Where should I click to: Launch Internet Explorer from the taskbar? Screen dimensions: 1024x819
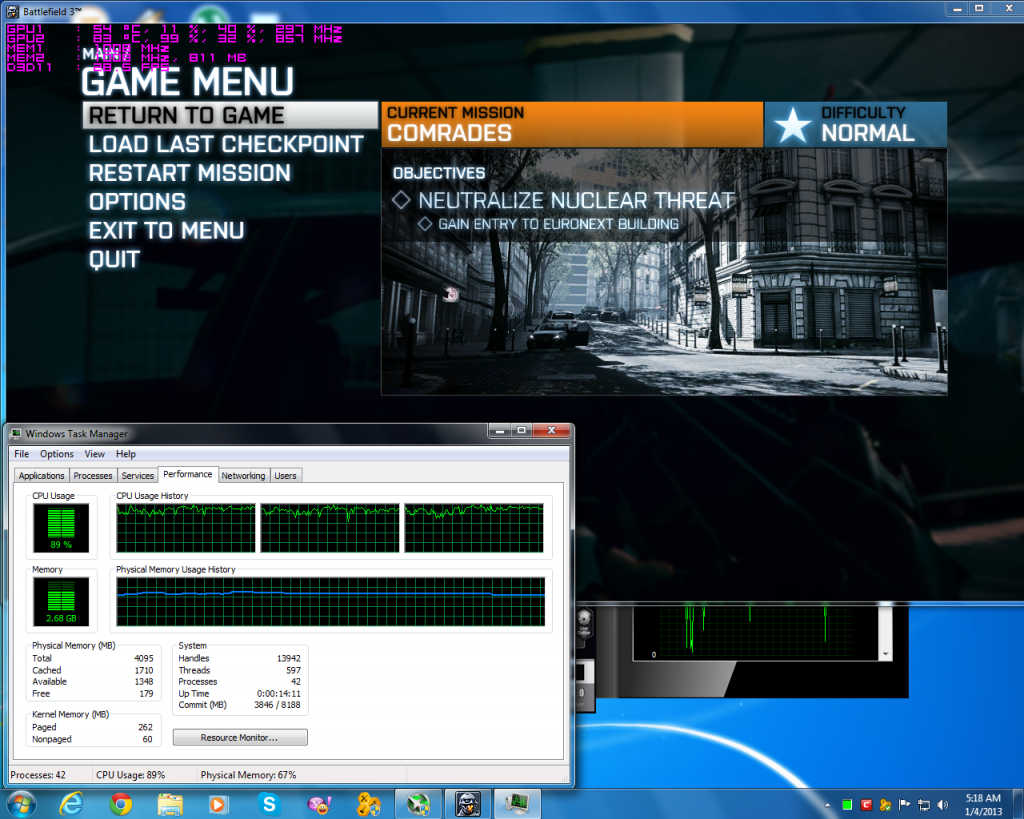(x=71, y=804)
